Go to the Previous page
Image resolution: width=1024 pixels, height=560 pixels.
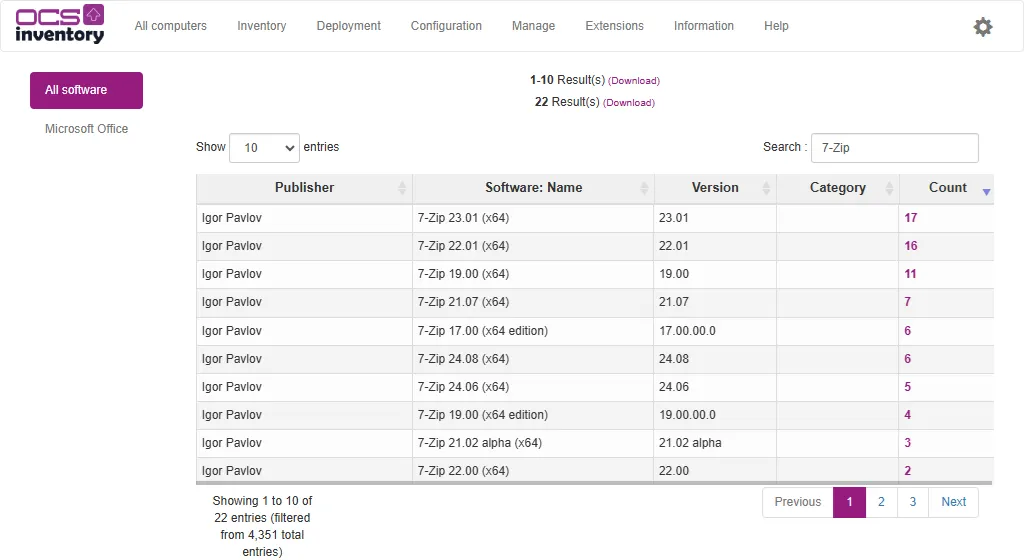tap(797, 502)
